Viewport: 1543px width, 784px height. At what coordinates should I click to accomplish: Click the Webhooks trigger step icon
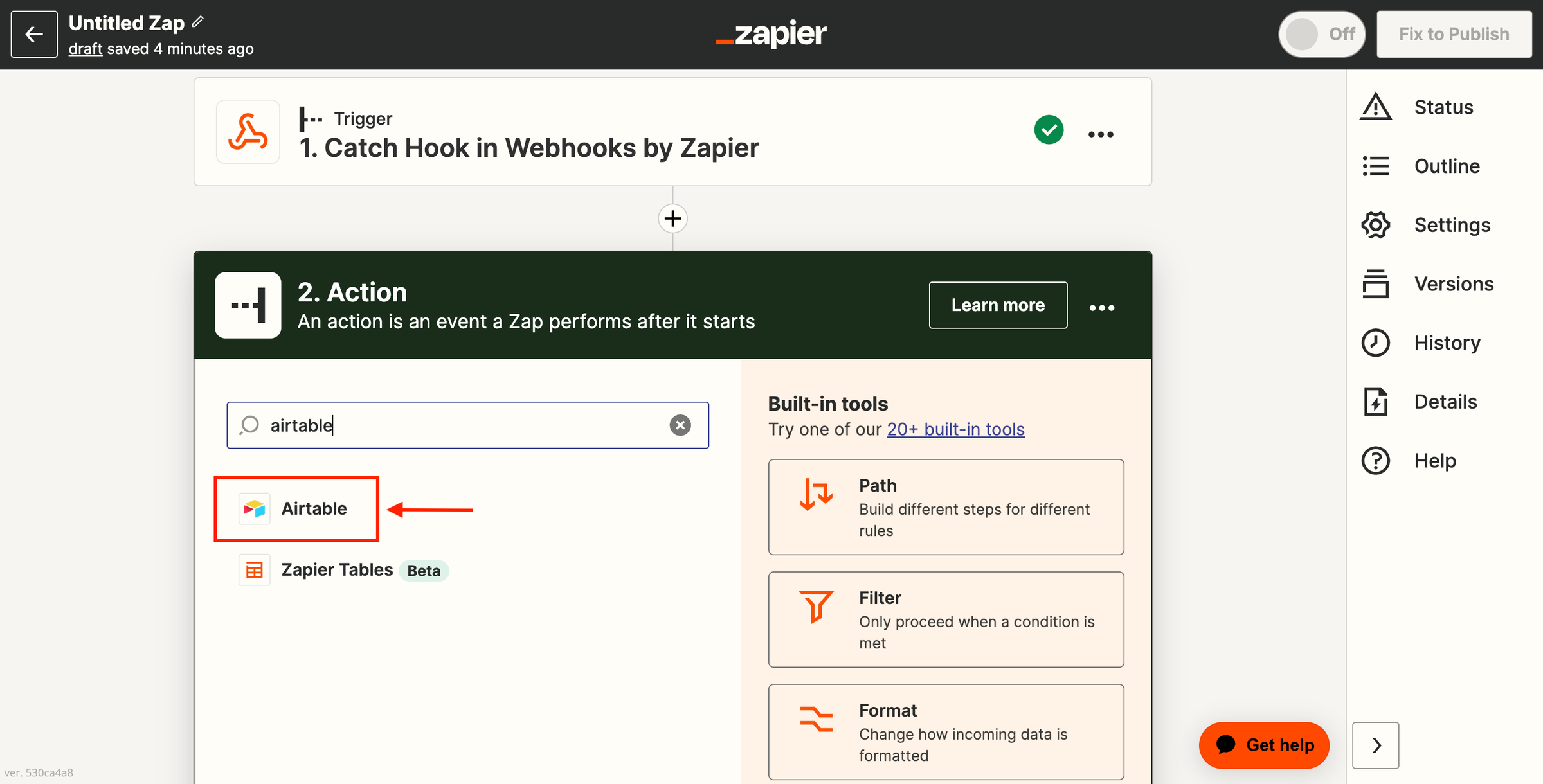248,132
